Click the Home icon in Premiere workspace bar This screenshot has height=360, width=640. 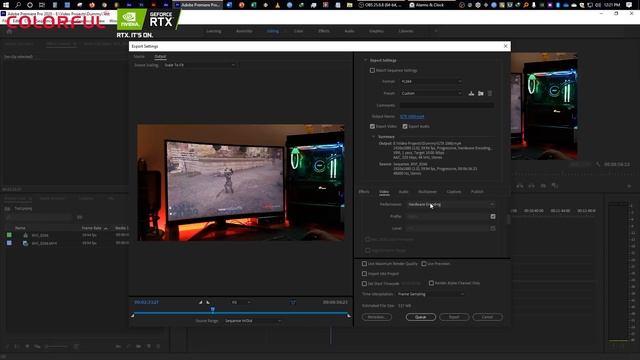click(9, 31)
